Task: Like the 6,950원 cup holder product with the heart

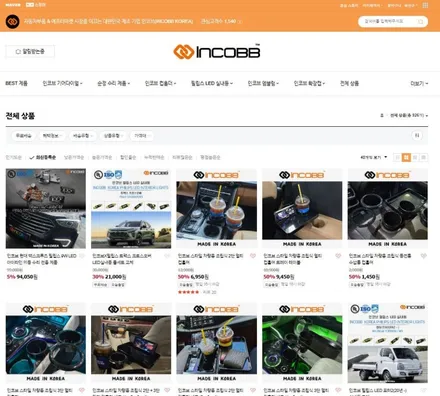Action: coord(253,256)
